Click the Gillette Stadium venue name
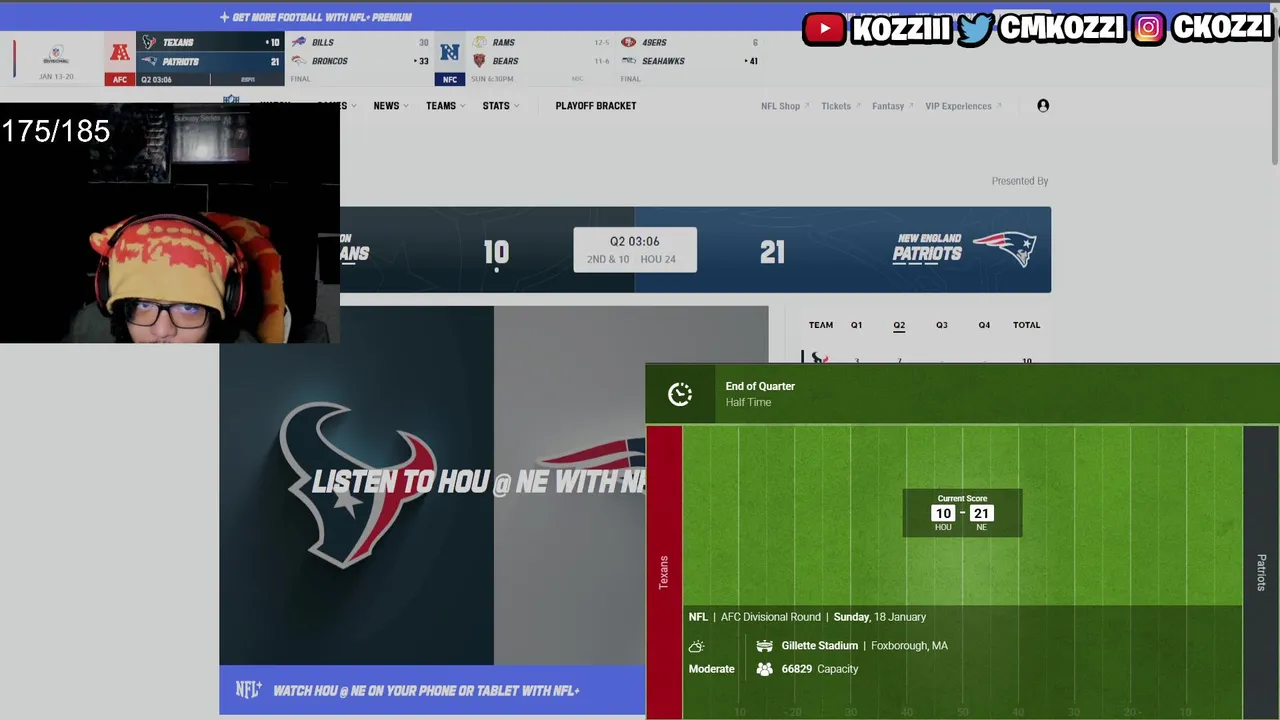 pos(820,646)
